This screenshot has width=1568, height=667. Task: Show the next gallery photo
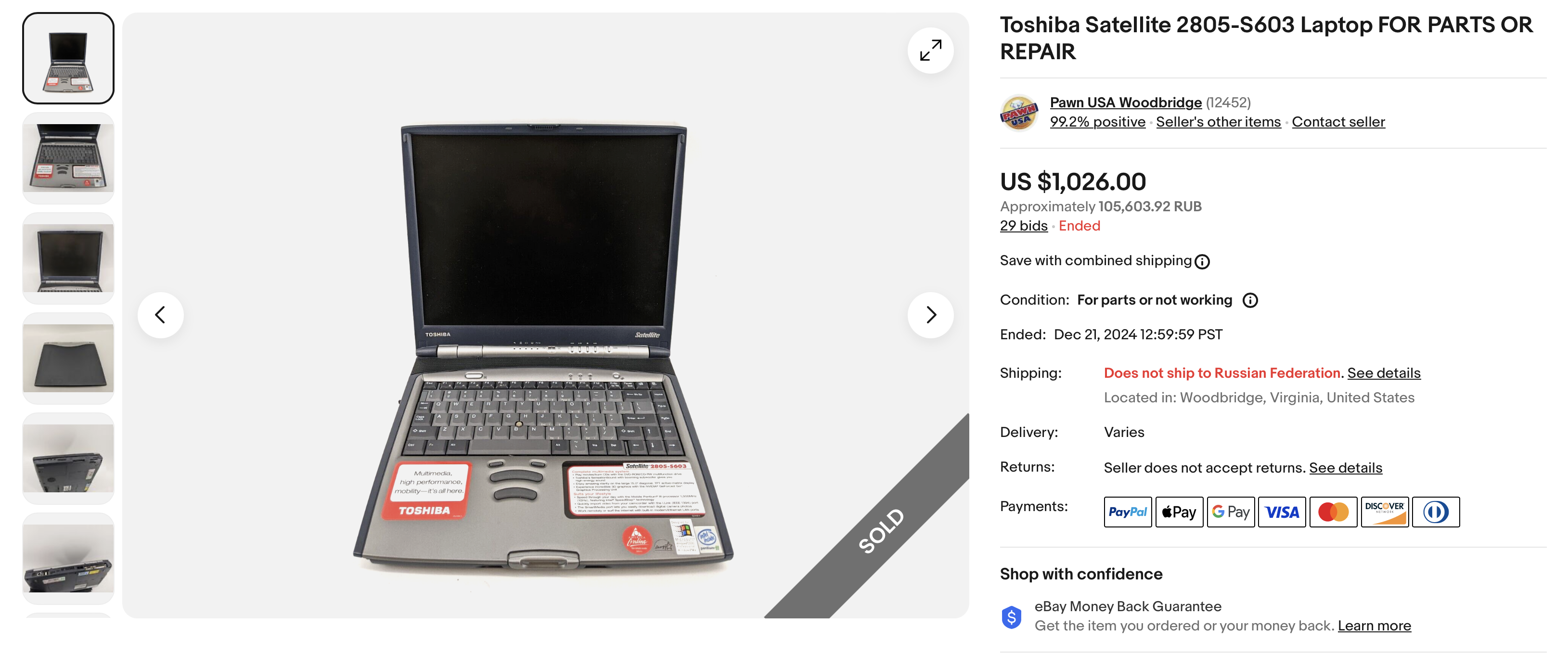pos(930,315)
